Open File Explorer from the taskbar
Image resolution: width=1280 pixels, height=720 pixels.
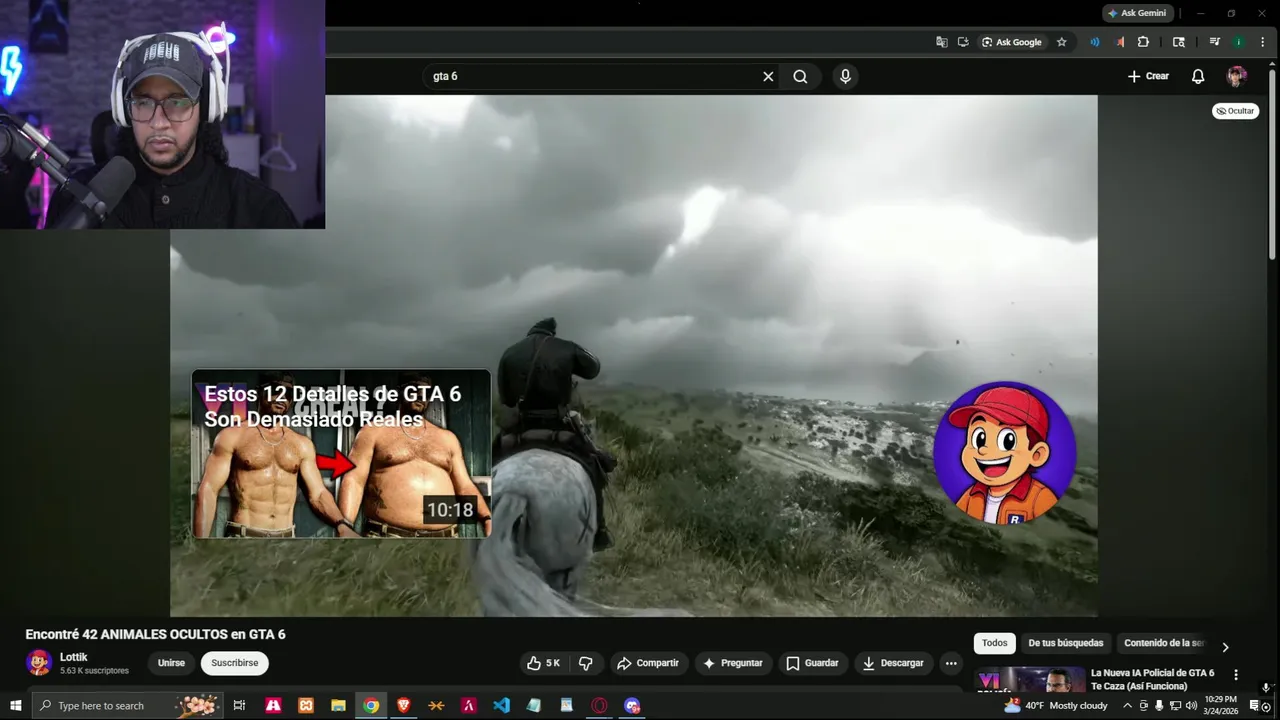338,705
